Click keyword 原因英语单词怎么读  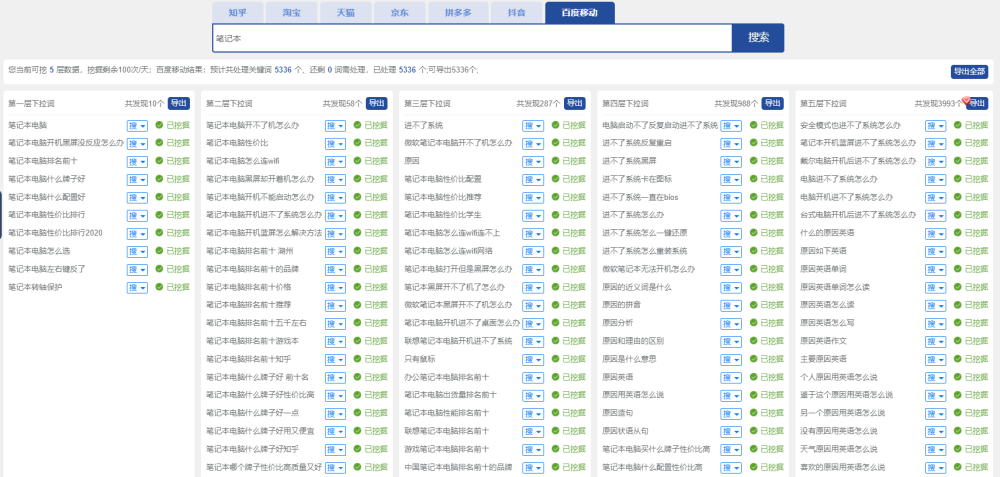(x=835, y=287)
